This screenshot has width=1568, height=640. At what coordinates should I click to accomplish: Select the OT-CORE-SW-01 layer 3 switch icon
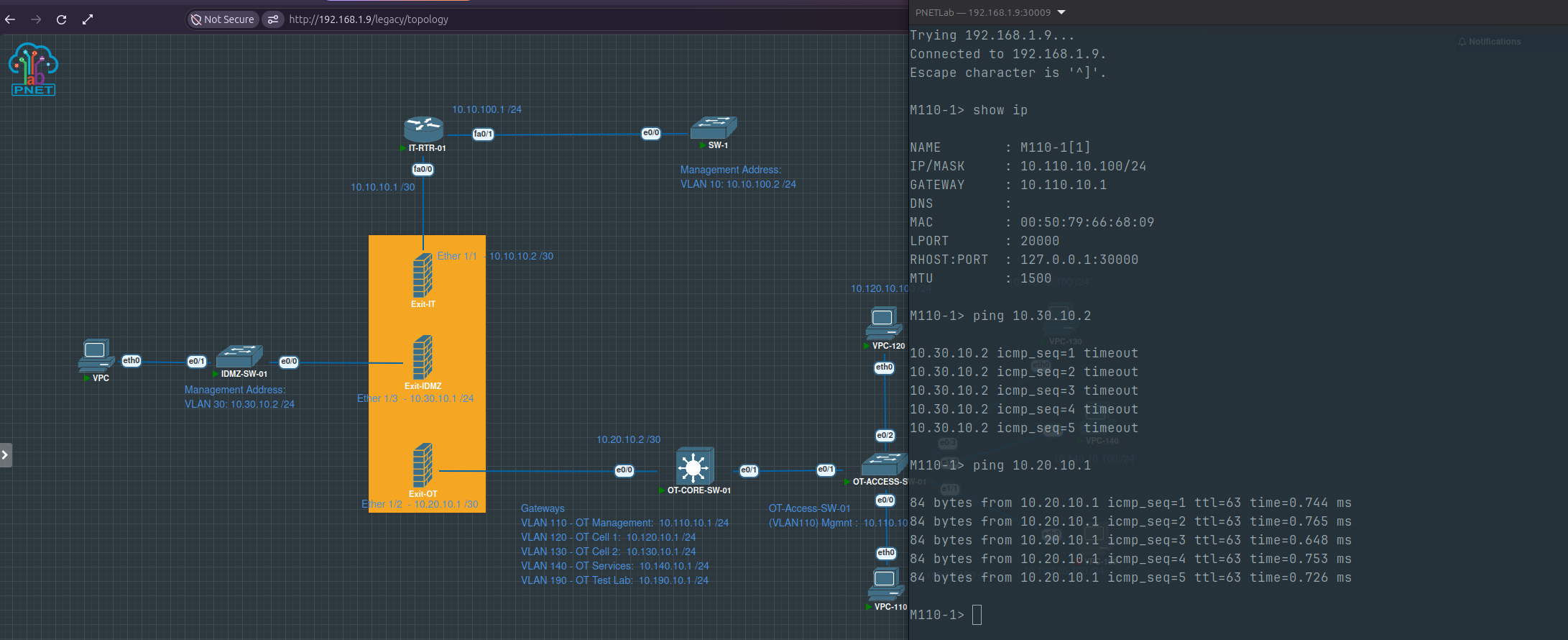pyautogui.click(x=695, y=466)
